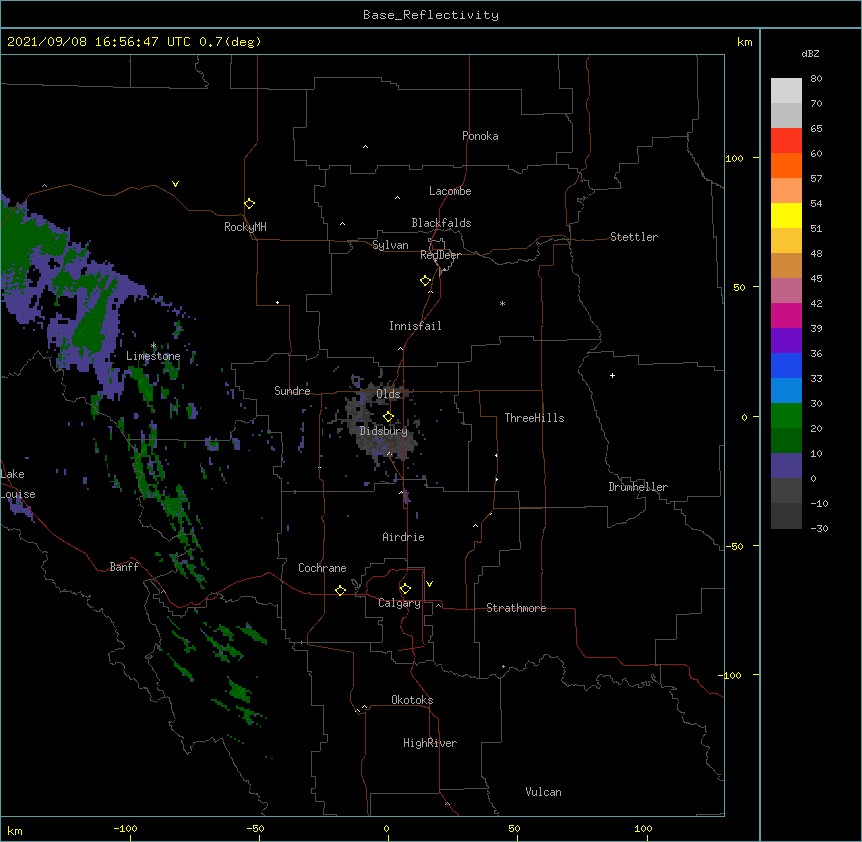862x842 pixels.
Task: Click the Drumheller label
Action: (x=638, y=487)
